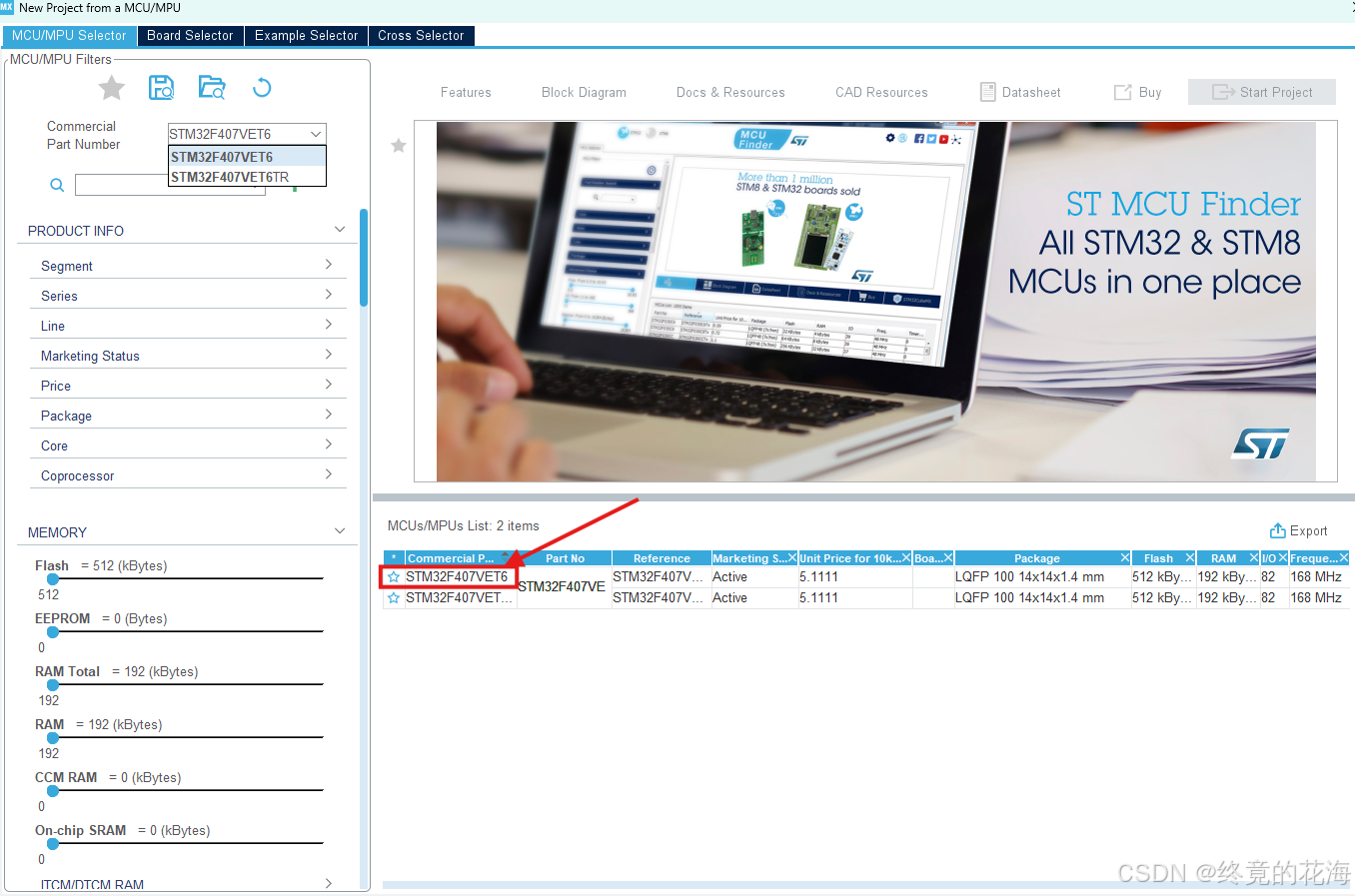Screen dimensions: 1355x896
Task: Click the CCM RAM slider handle
Action: 53,791
